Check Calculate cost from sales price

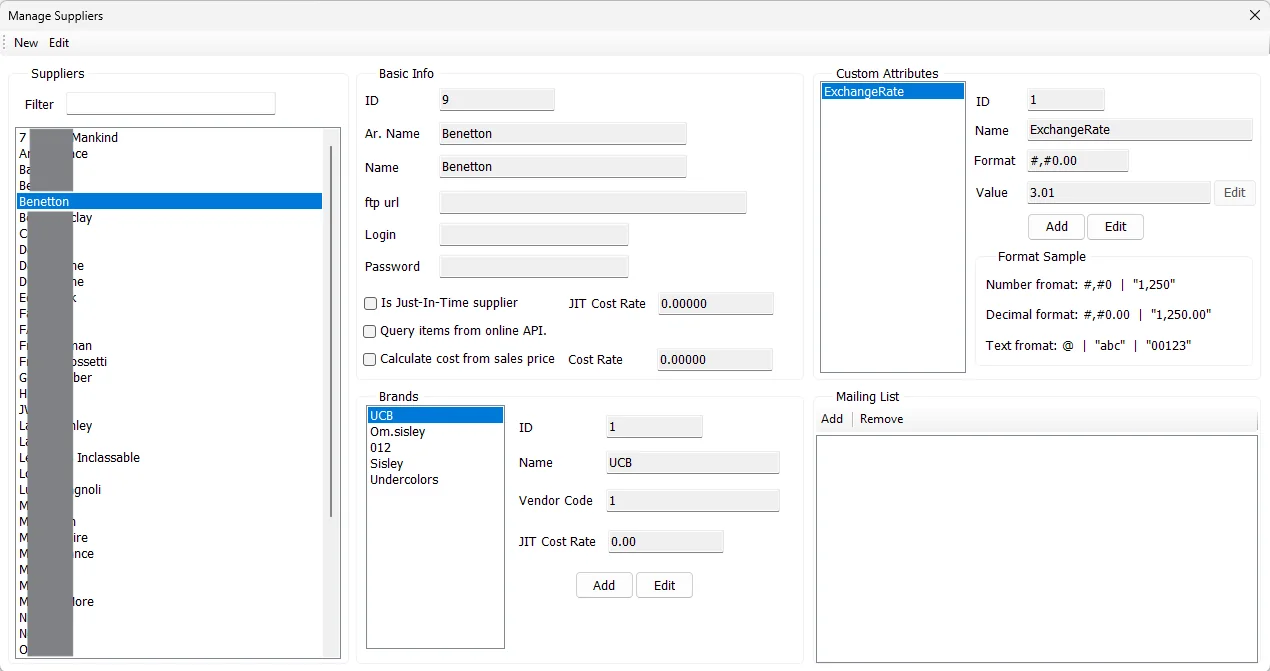[x=370, y=359]
